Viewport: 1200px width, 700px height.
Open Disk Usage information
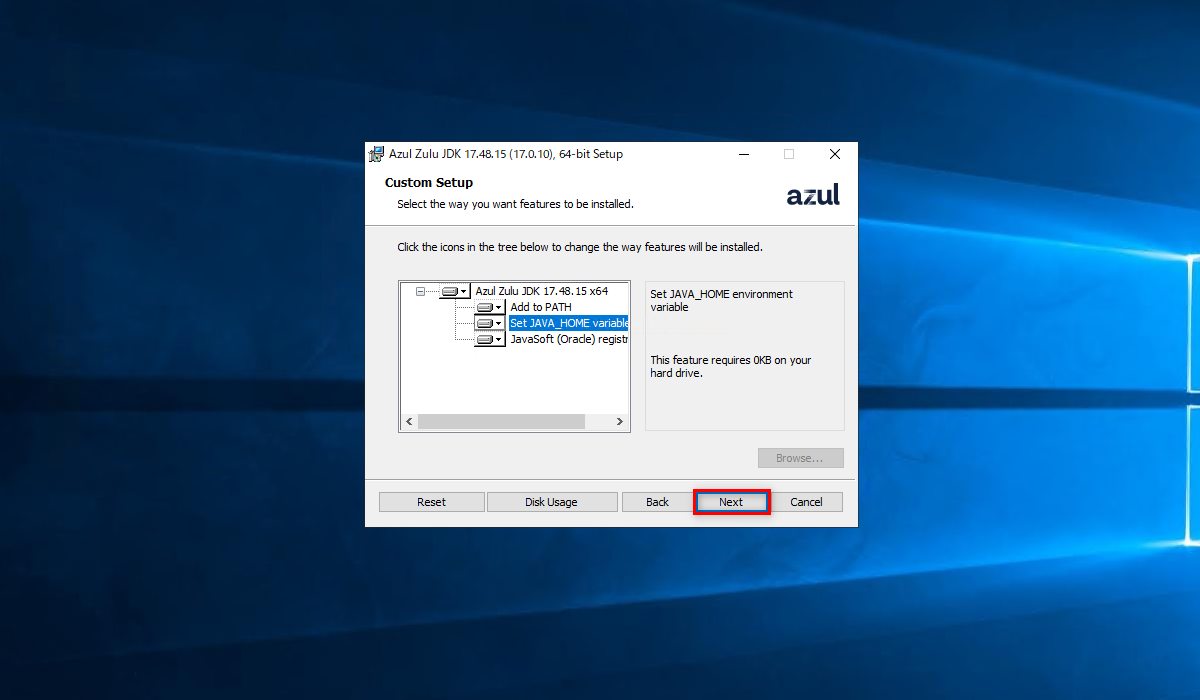pos(551,502)
